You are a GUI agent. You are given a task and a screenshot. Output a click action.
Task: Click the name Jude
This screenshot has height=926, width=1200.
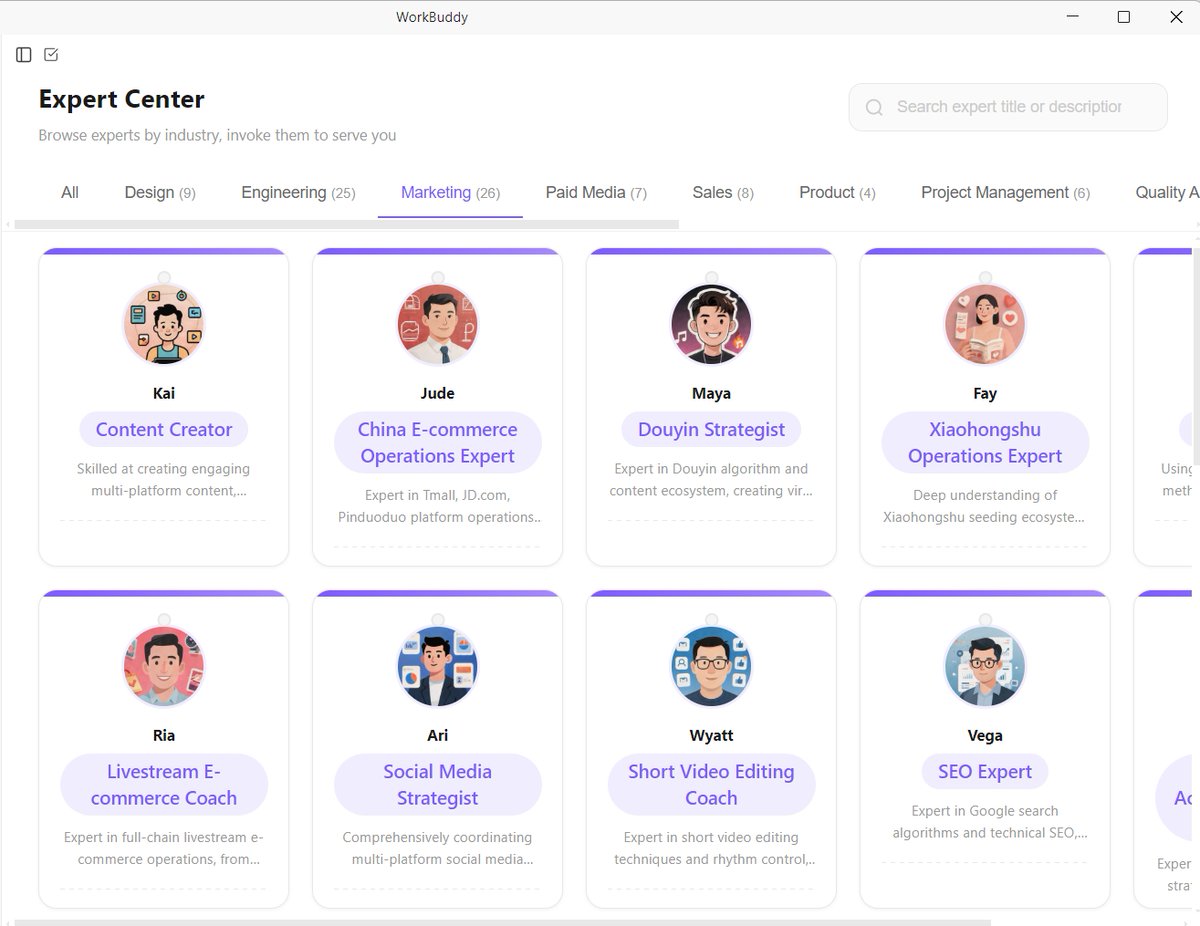click(438, 394)
